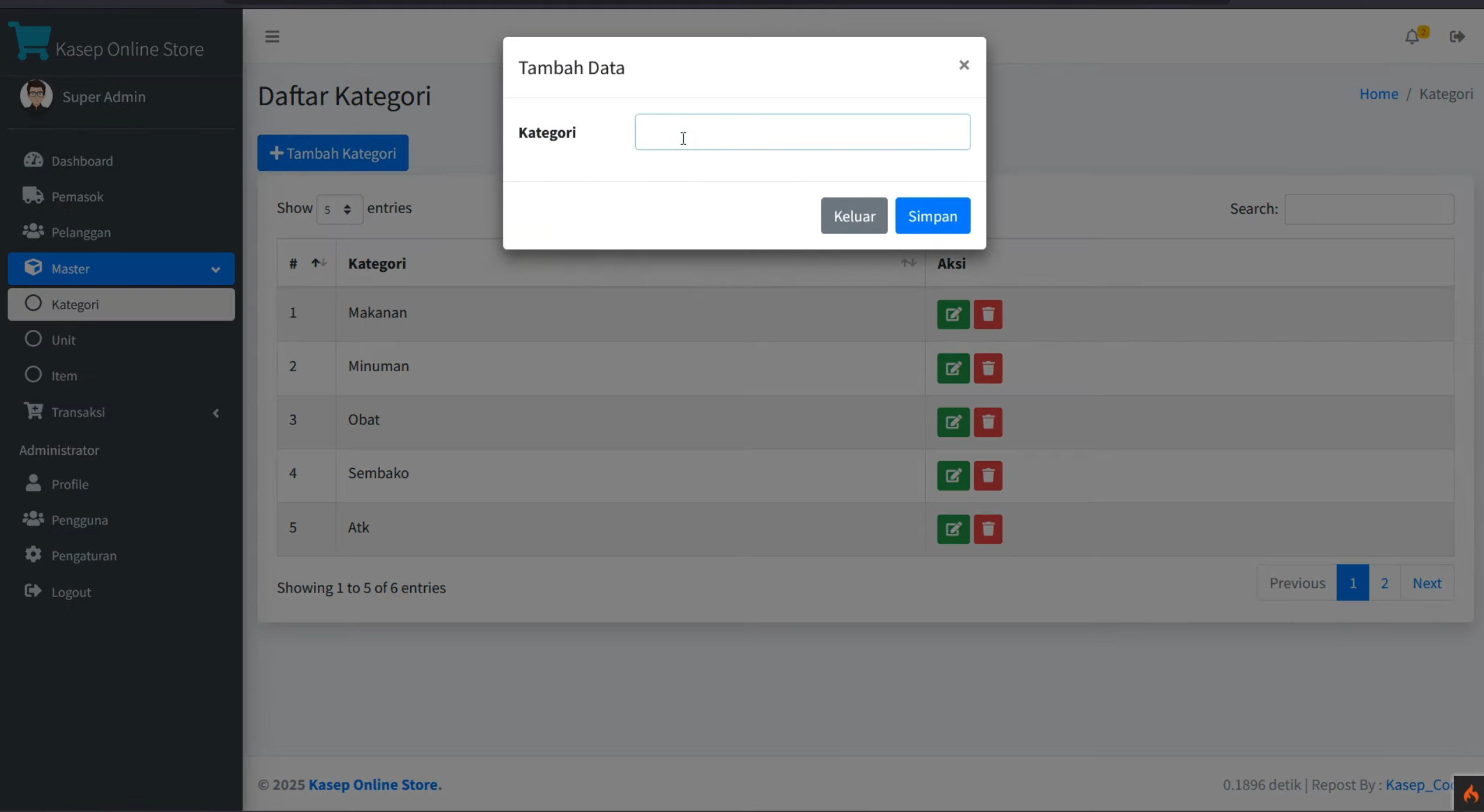Open Pengguna in sidebar
Screen dimensions: 1484x812
click(x=121, y=520)
